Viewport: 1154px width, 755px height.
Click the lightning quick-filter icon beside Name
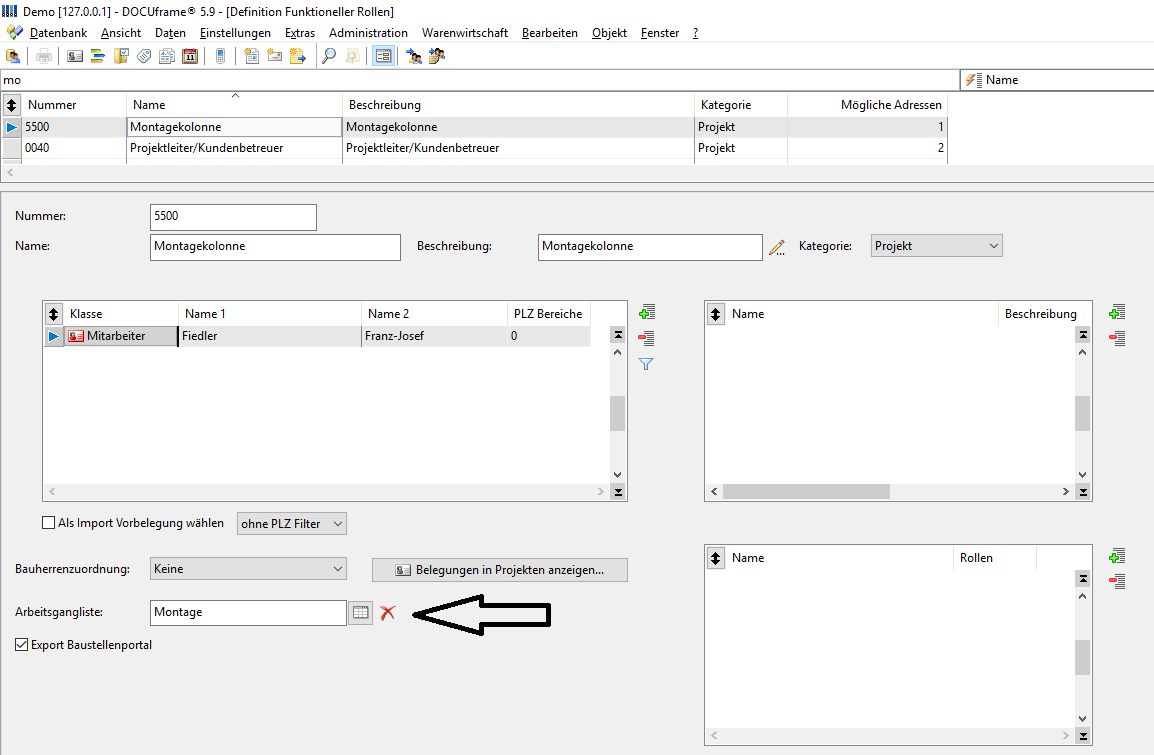[973, 80]
